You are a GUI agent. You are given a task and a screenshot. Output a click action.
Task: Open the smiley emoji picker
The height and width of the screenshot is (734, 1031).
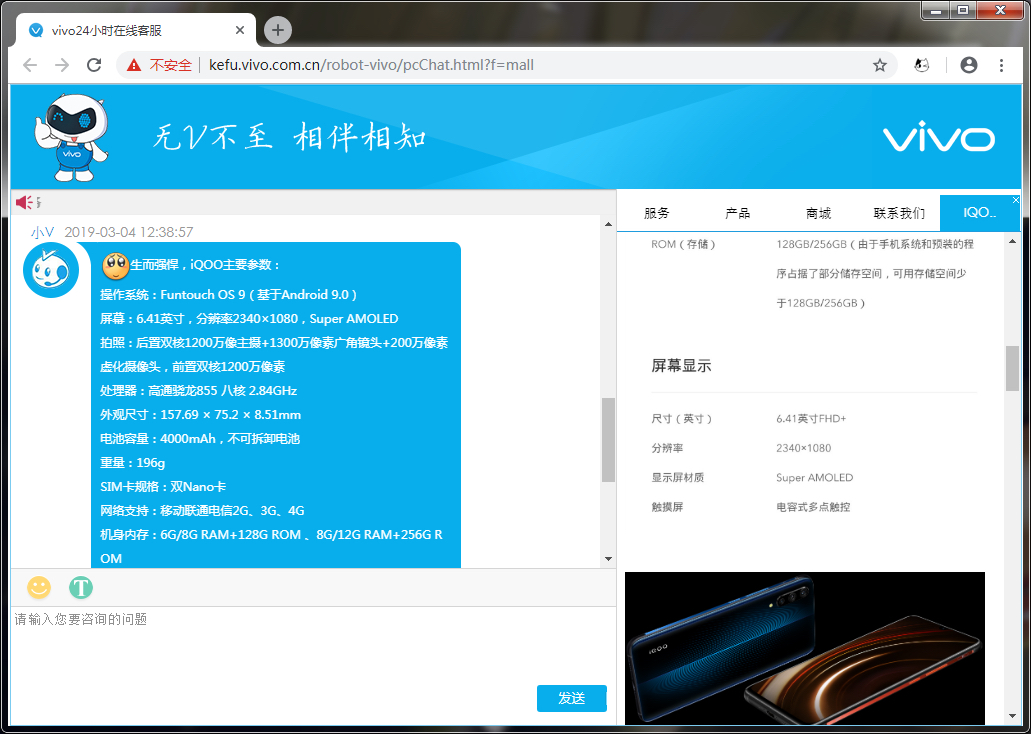coord(39,587)
